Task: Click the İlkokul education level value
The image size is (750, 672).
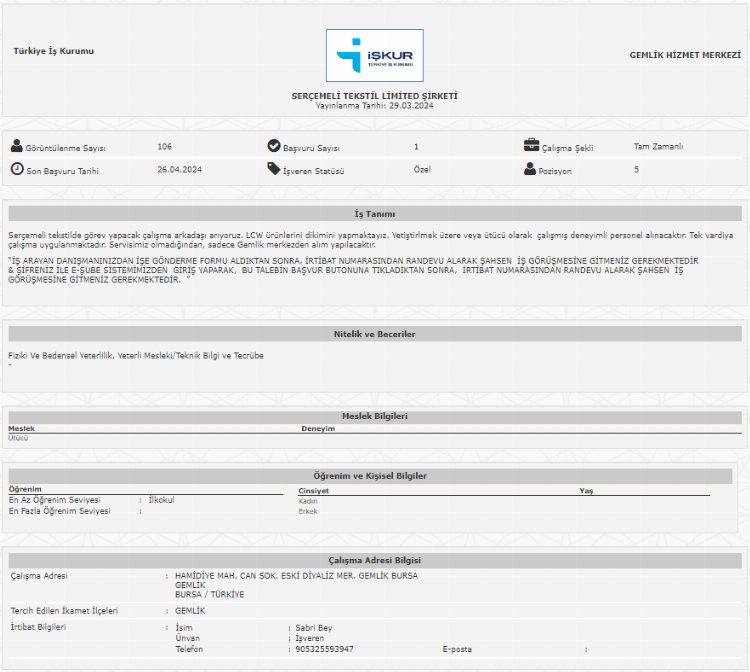Action: (161, 500)
